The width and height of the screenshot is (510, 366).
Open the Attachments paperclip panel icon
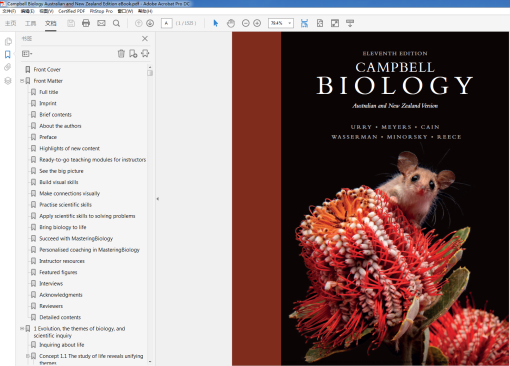coord(8,67)
